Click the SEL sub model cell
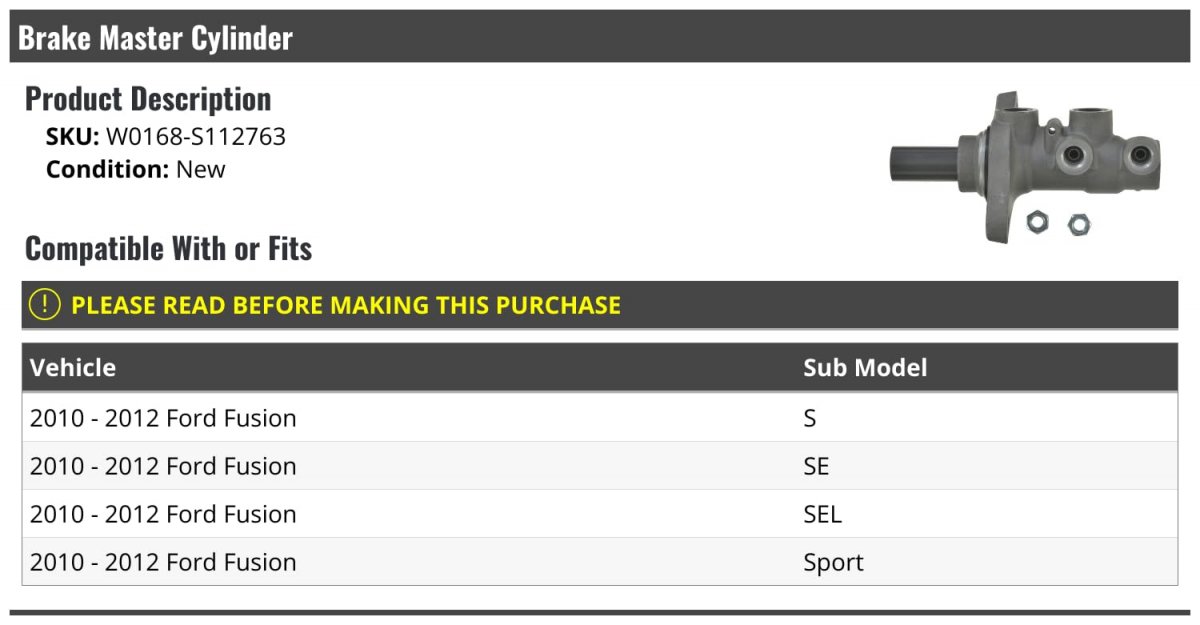 [822, 514]
